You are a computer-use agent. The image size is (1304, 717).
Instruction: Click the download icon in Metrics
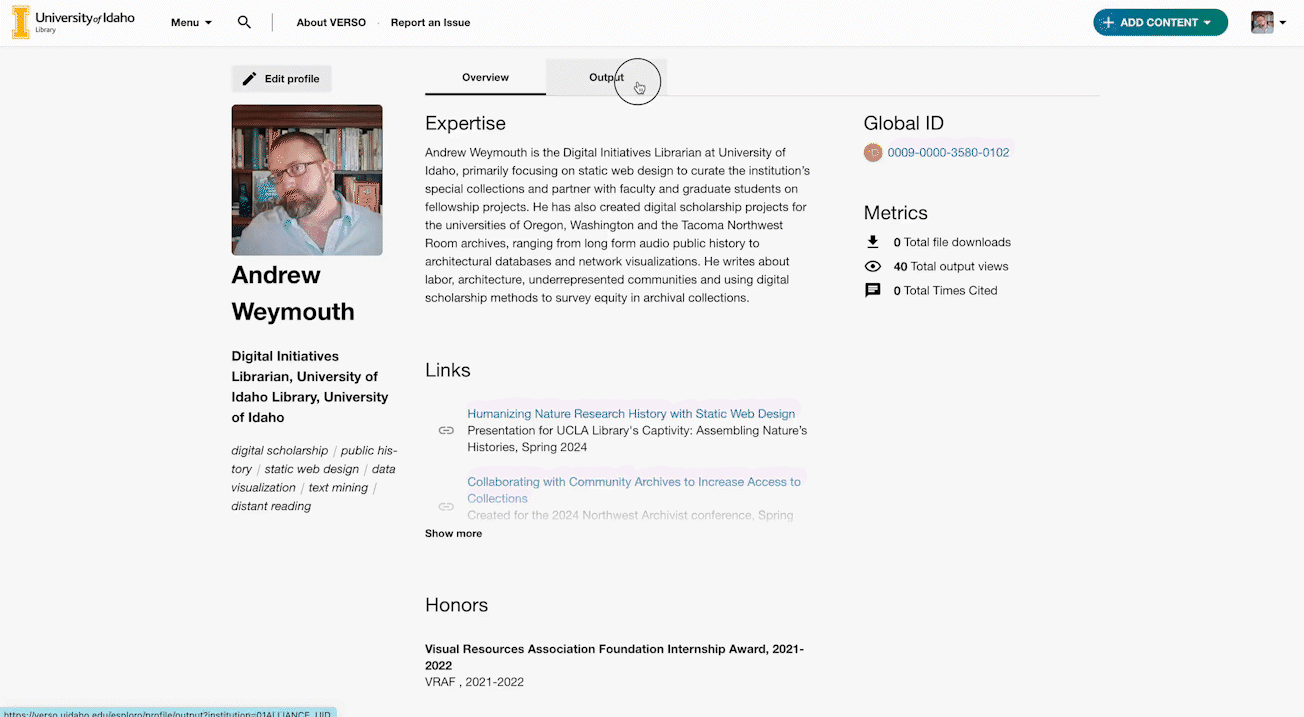pyautogui.click(x=873, y=242)
